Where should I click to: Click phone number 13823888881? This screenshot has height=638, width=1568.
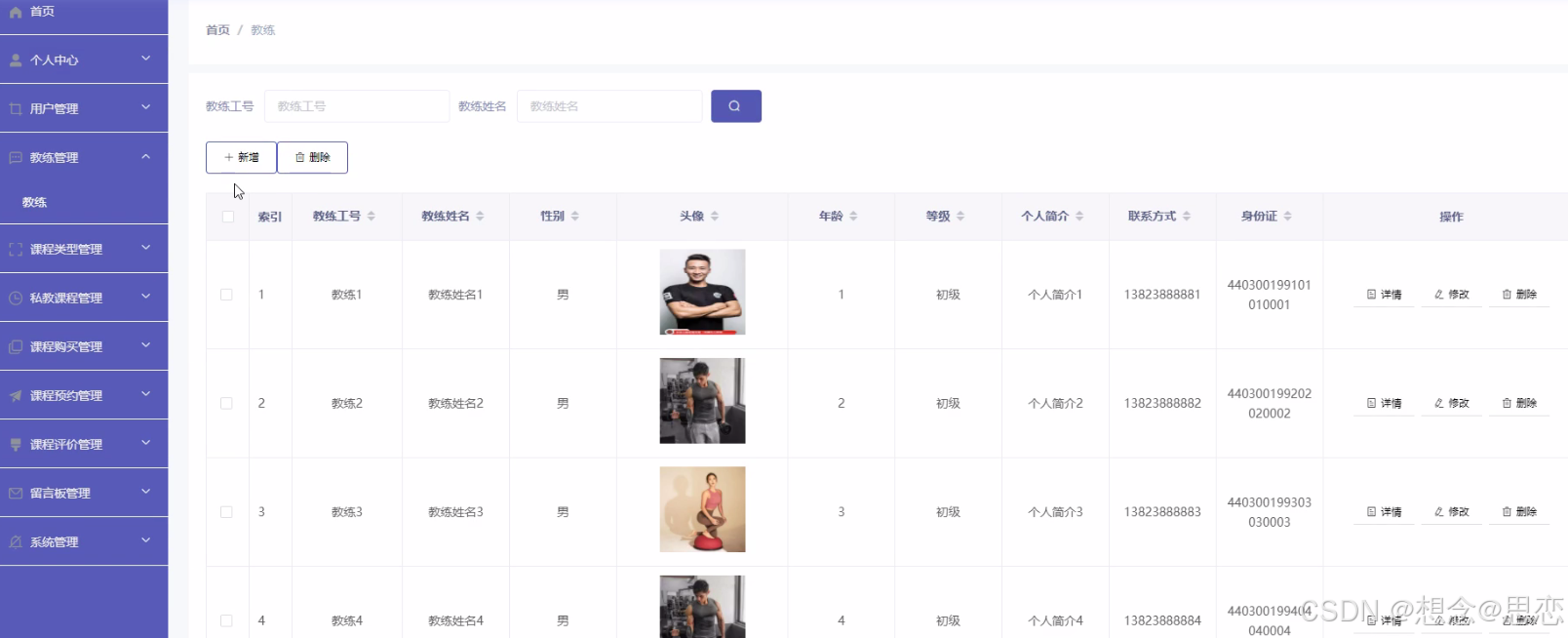[x=1162, y=295]
